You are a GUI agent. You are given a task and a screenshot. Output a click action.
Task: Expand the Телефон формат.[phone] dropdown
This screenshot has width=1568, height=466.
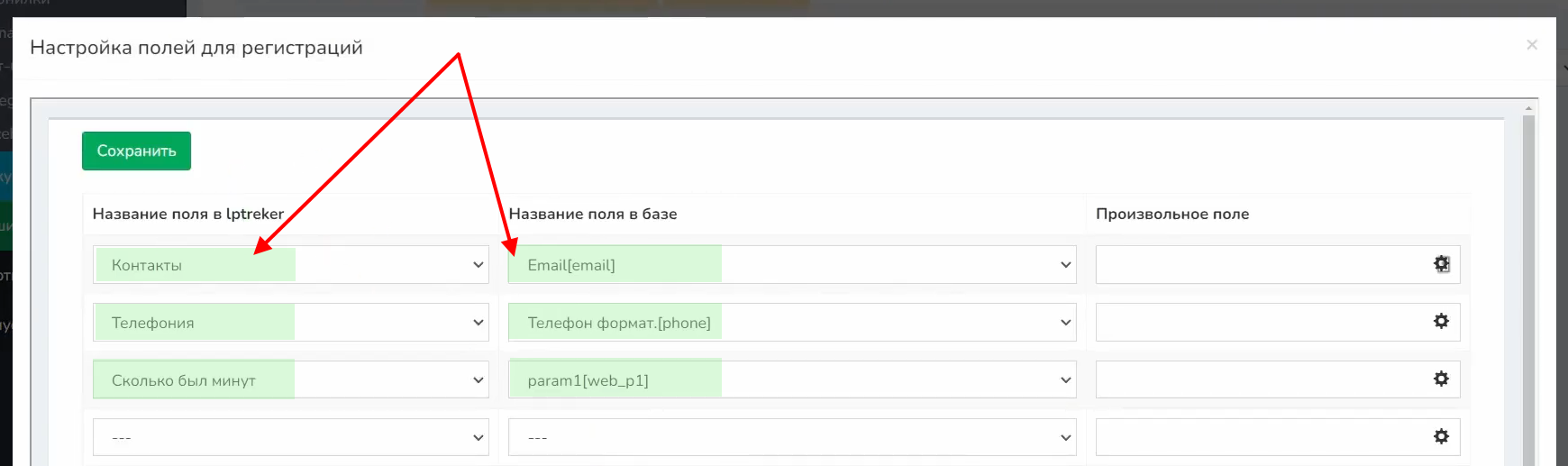coord(791,323)
